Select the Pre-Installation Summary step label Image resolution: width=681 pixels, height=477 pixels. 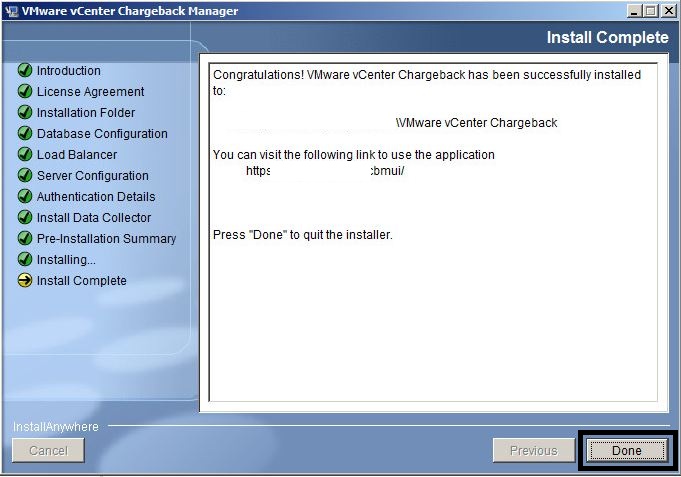point(106,239)
